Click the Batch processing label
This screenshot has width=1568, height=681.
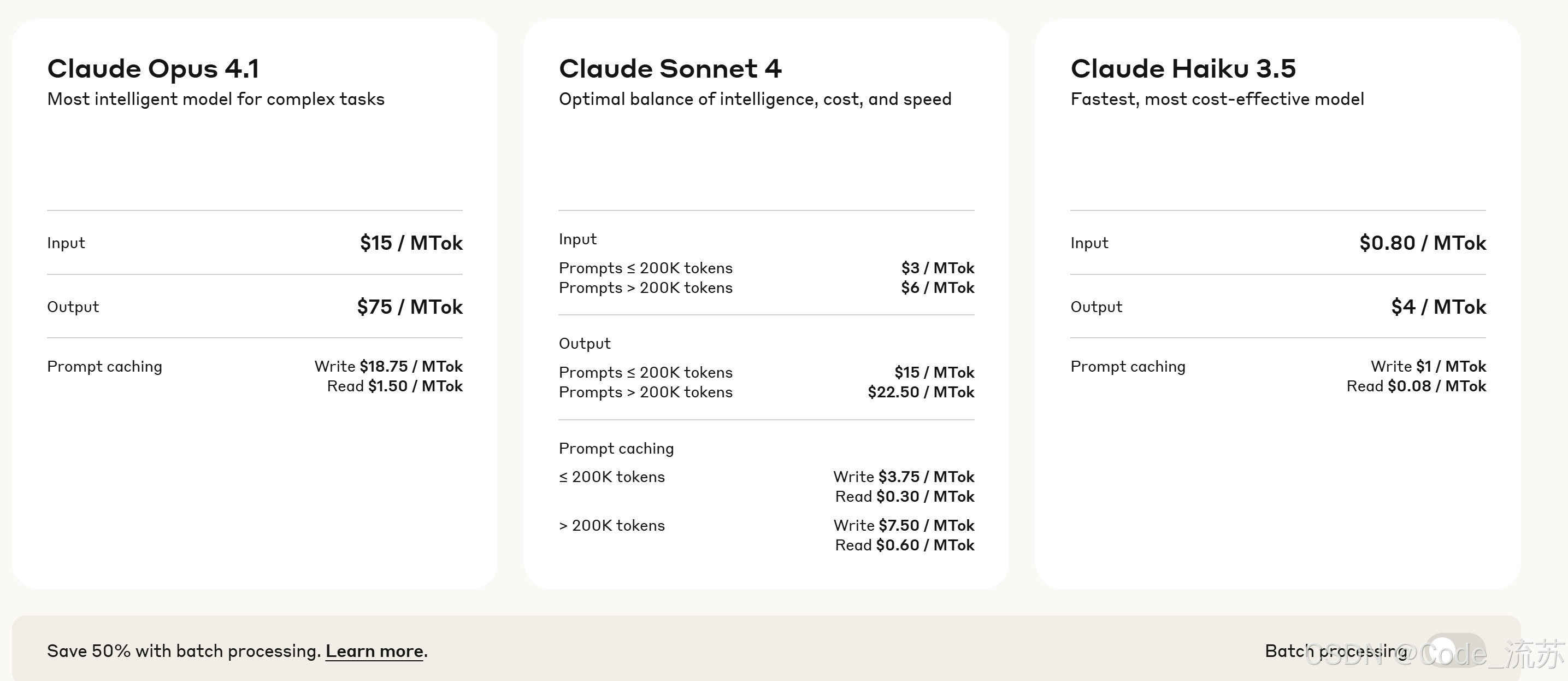tap(1336, 651)
